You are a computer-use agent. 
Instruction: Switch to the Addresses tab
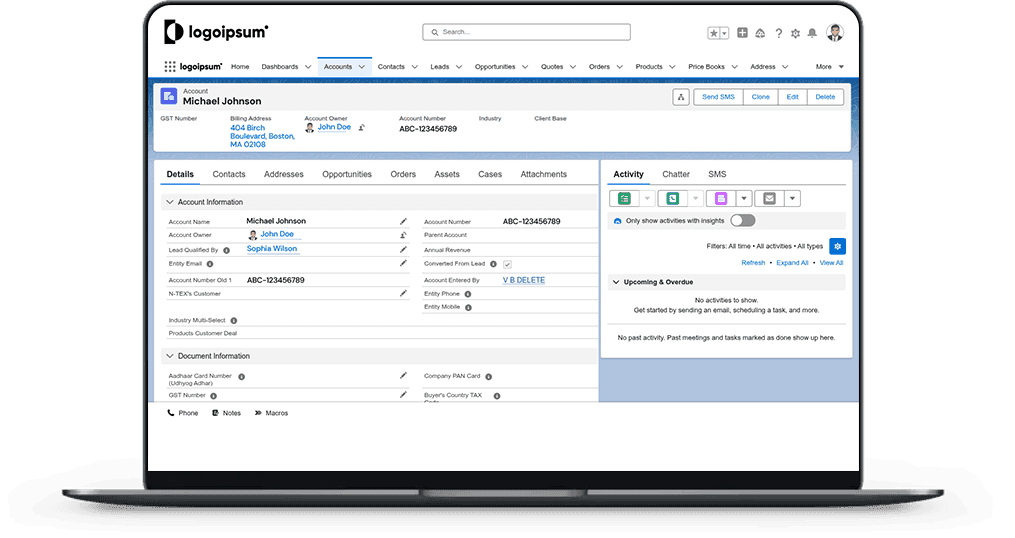tap(284, 174)
